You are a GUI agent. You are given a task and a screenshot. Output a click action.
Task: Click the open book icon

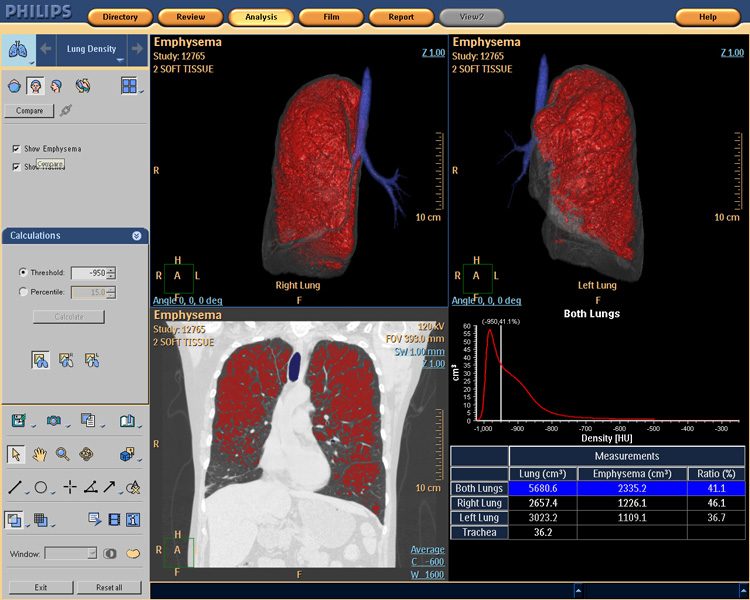coord(127,421)
